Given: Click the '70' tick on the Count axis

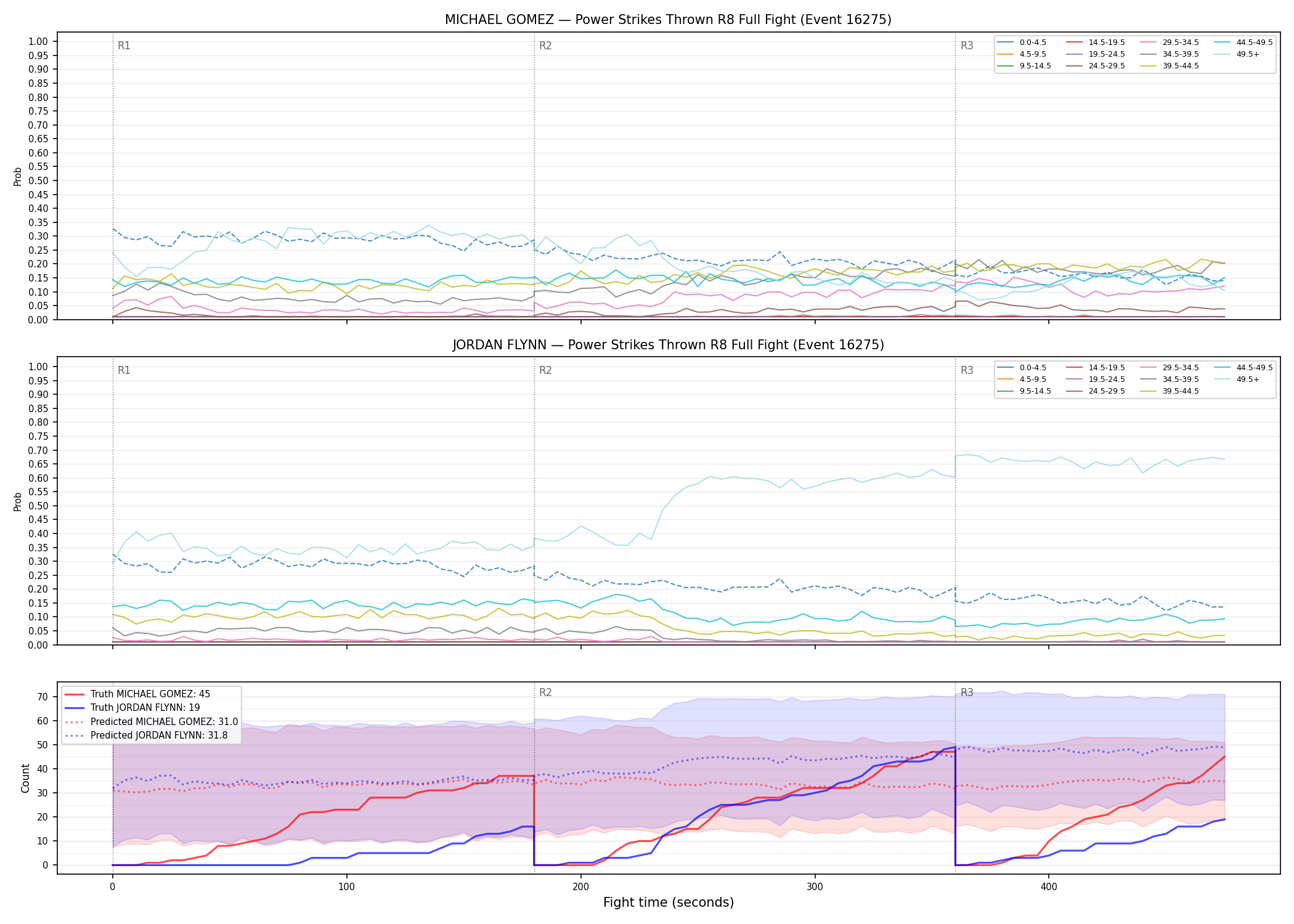Looking at the screenshot, I should click(42, 697).
